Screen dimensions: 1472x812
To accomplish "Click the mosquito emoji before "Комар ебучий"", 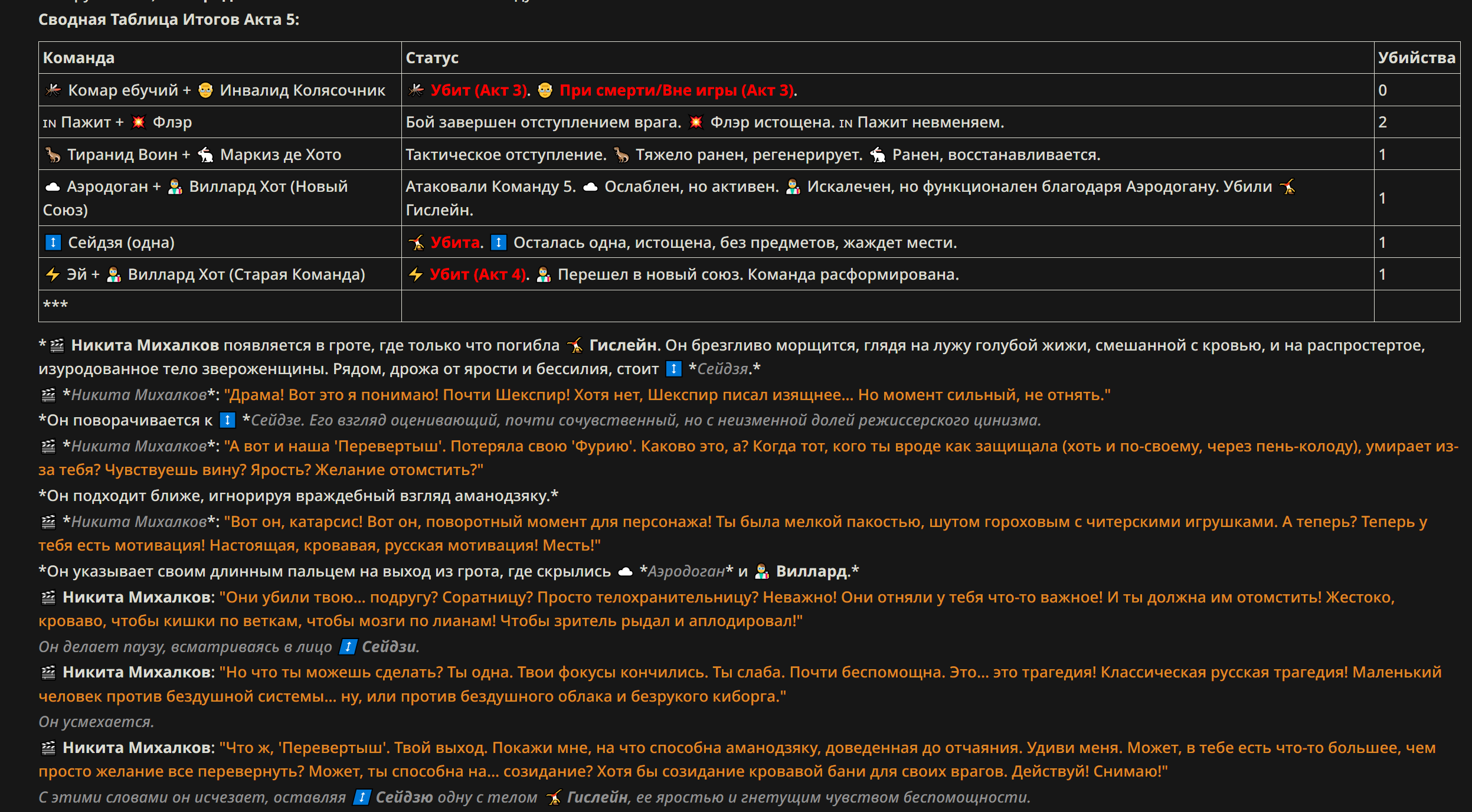I will tap(53, 90).
